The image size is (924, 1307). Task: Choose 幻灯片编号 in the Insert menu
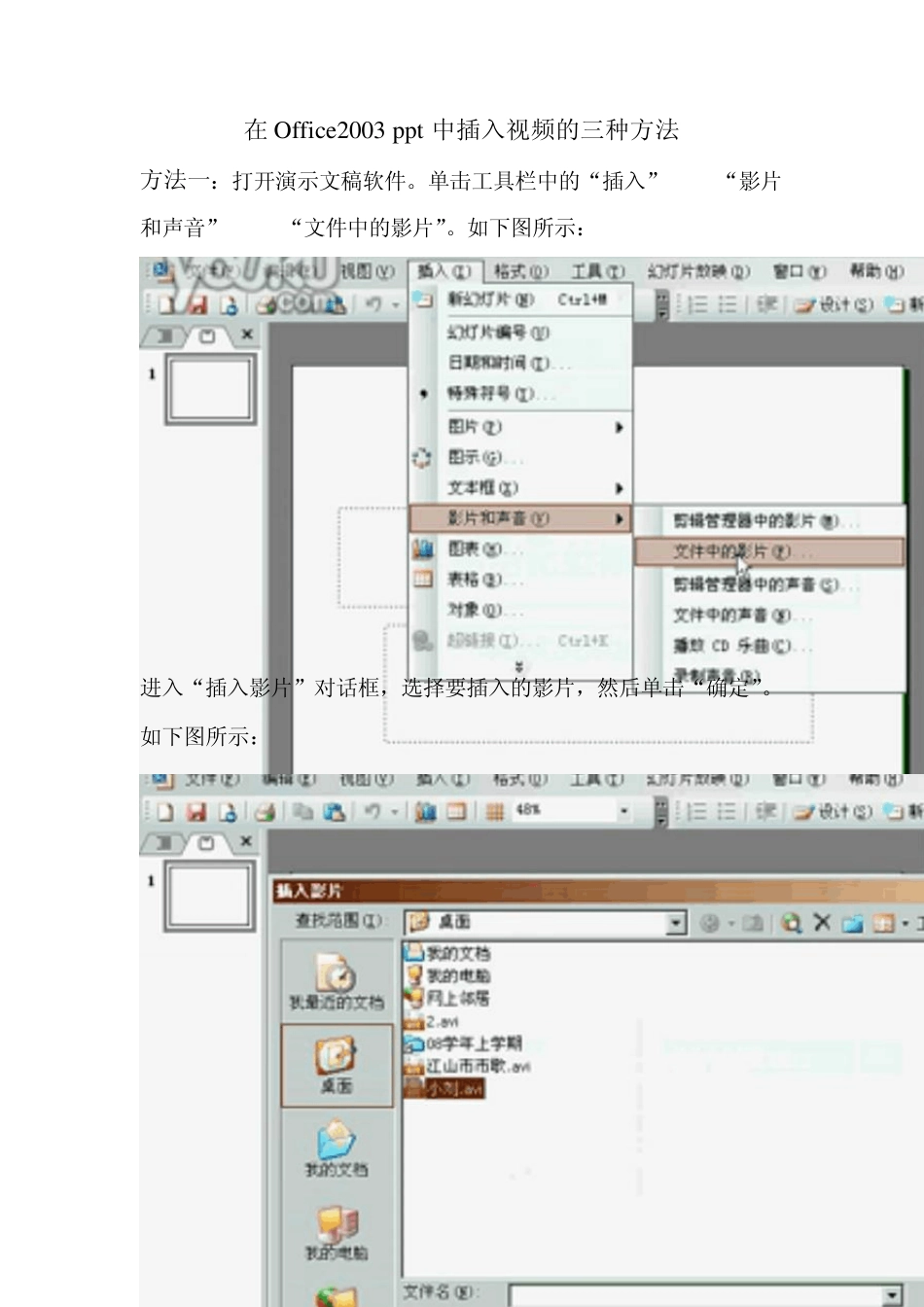520,333
